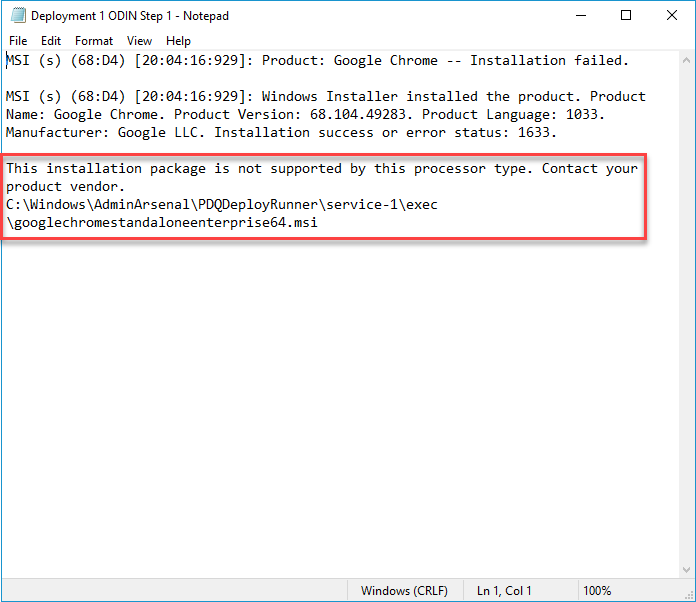Viewport: 696px width, 602px height.
Task: Minimize the Notepad window
Action: 581,16
